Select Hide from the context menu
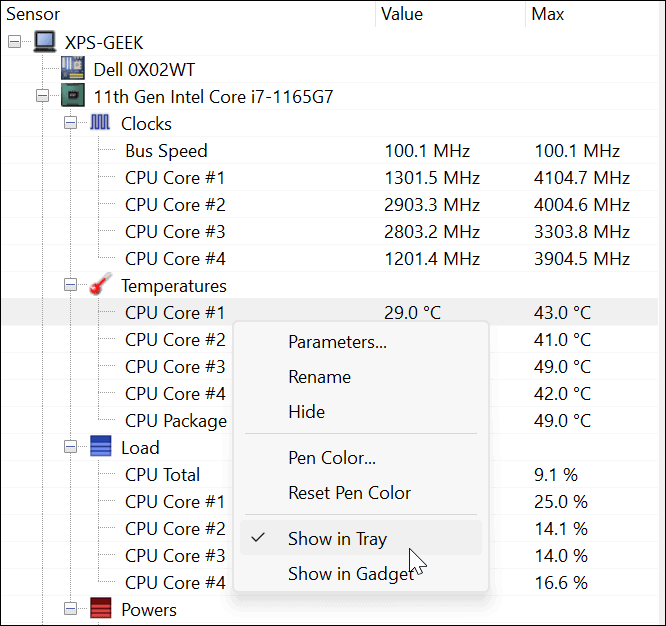Viewport: 666px width, 626px height. coord(306,412)
